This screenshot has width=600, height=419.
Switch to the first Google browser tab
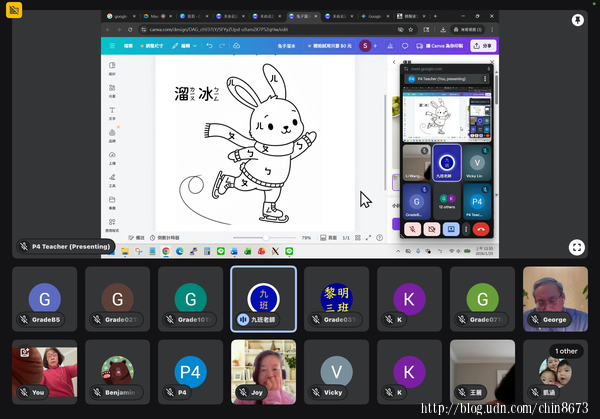[x=120, y=17]
